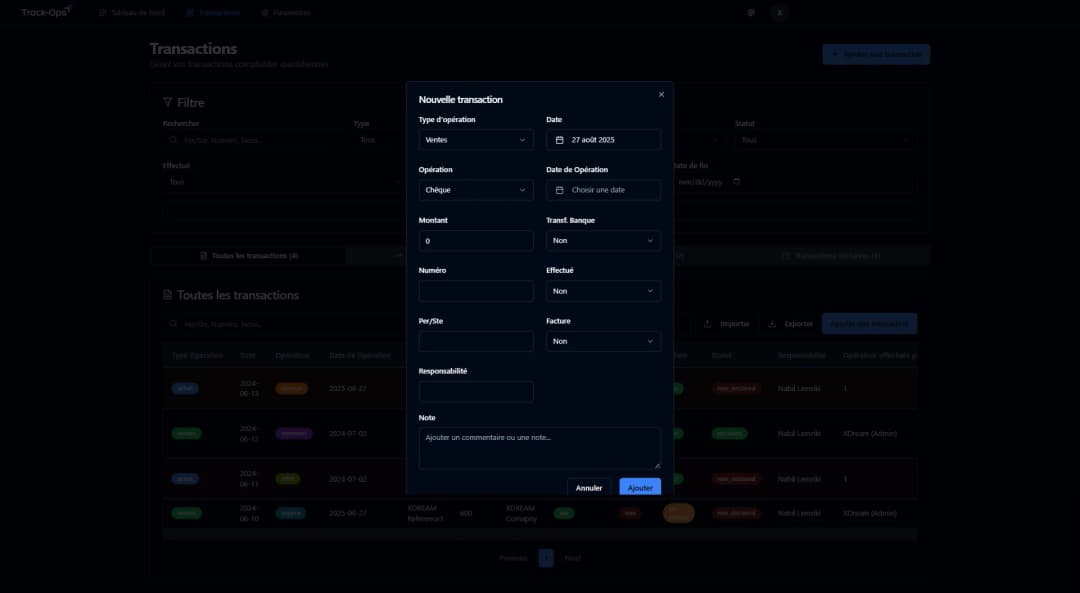Viewport: 1080px width, 593px height.
Task: Open the Transf. Banque dropdown
Action: point(603,240)
